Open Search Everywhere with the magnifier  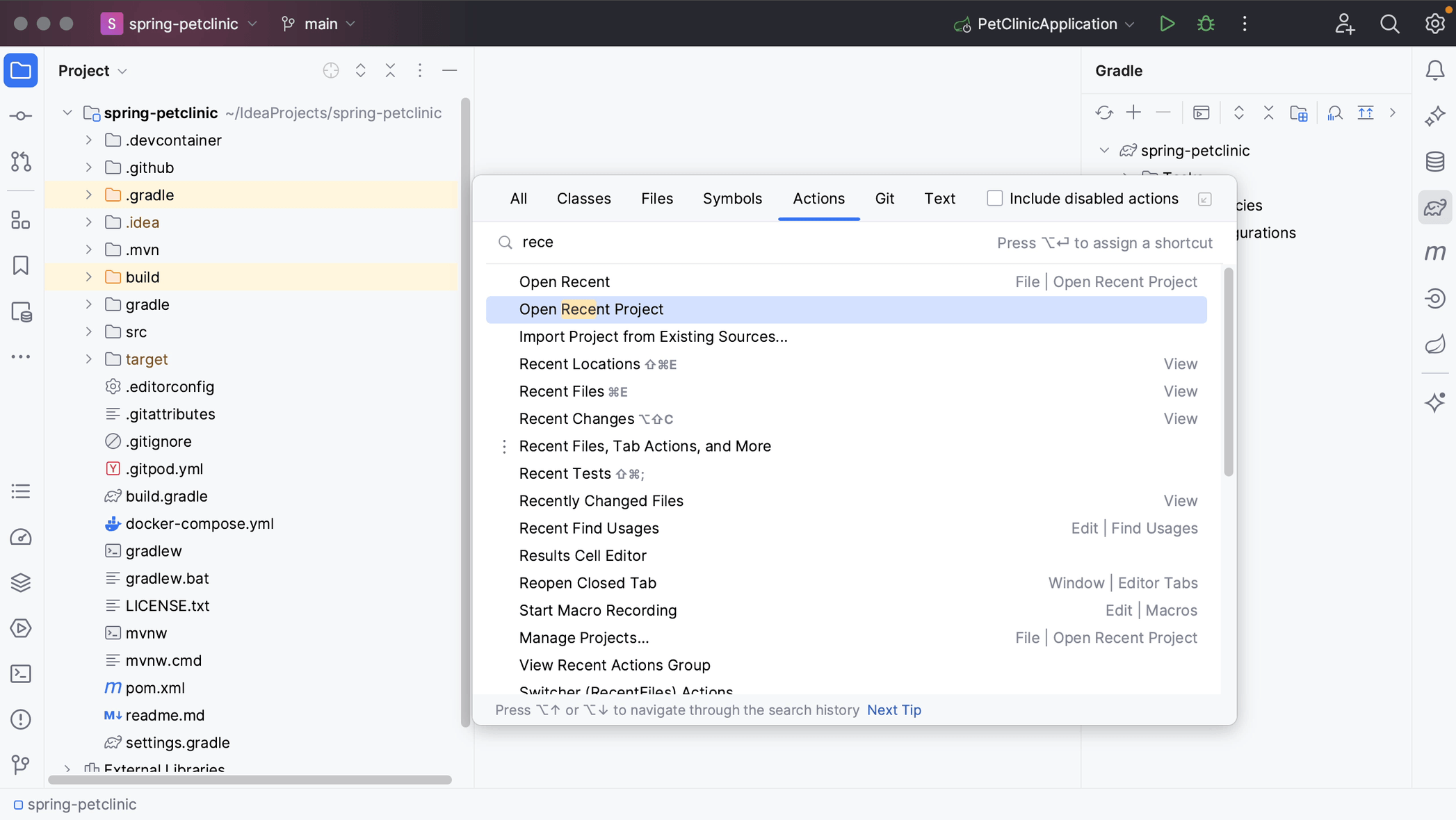click(1389, 23)
